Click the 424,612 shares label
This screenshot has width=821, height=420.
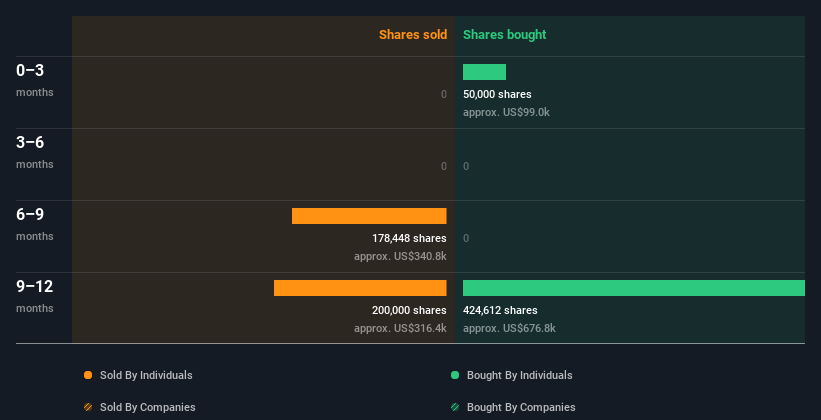(500, 310)
